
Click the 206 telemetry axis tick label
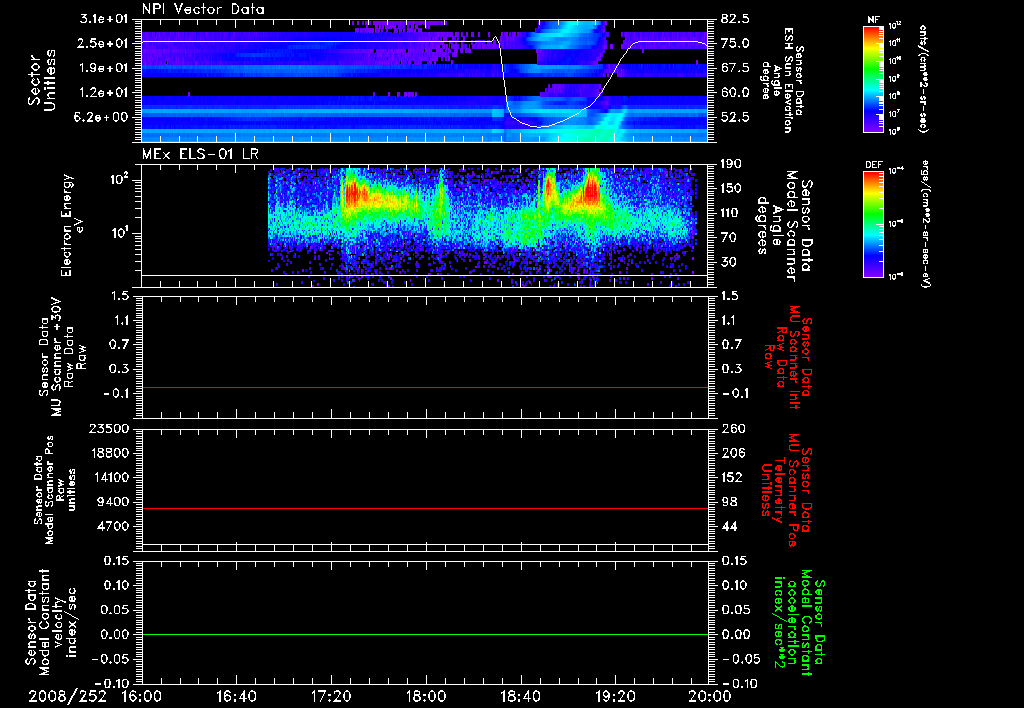click(732, 453)
